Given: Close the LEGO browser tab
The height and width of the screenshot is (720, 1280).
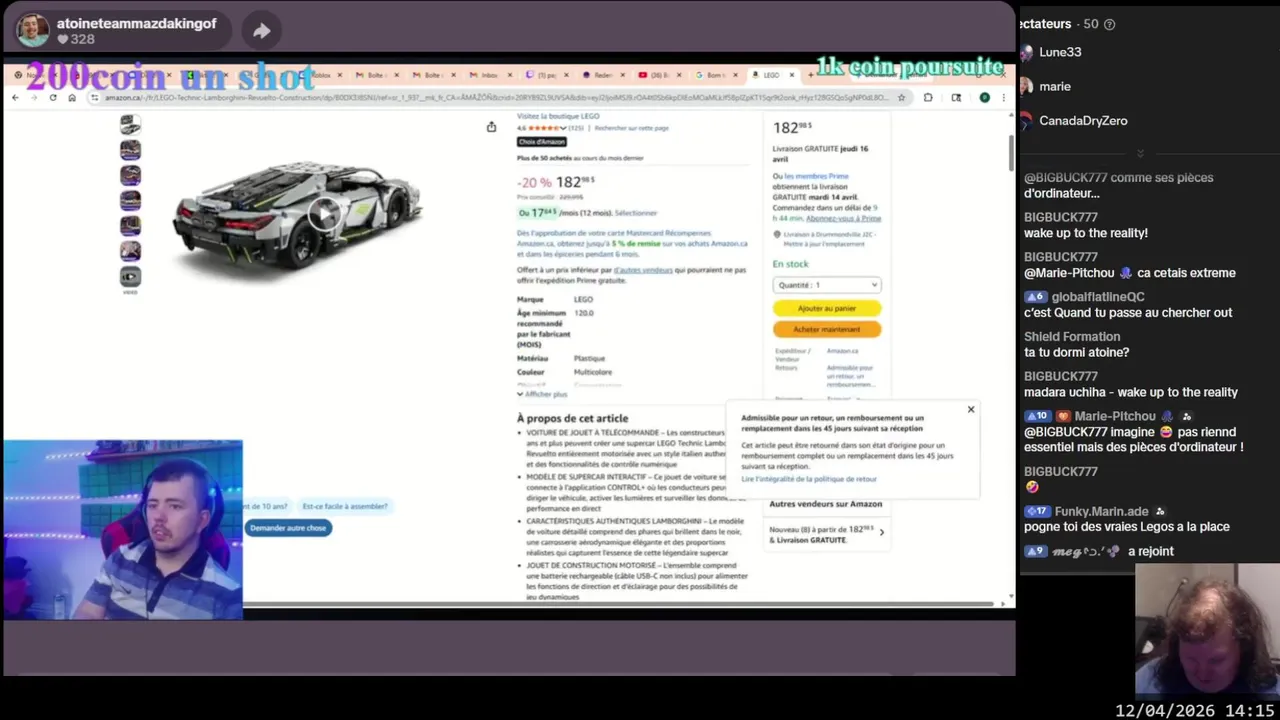Looking at the screenshot, I should coord(792,75).
